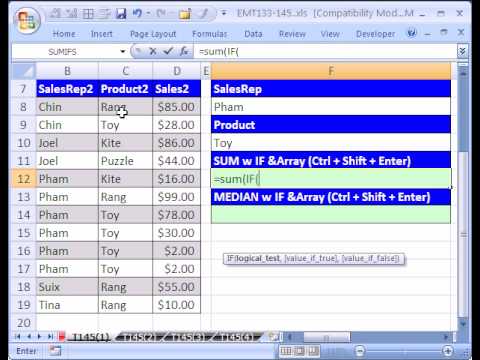Open the Home ribbon tab
This screenshot has height=360, width=480.
tap(64, 34)
